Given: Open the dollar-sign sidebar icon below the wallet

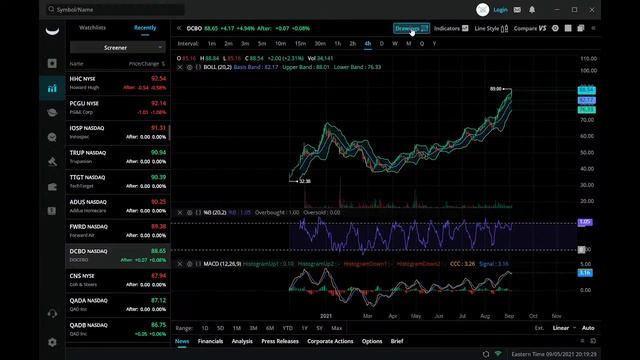Looking at the screenshot, I should (x=52, y=211).
